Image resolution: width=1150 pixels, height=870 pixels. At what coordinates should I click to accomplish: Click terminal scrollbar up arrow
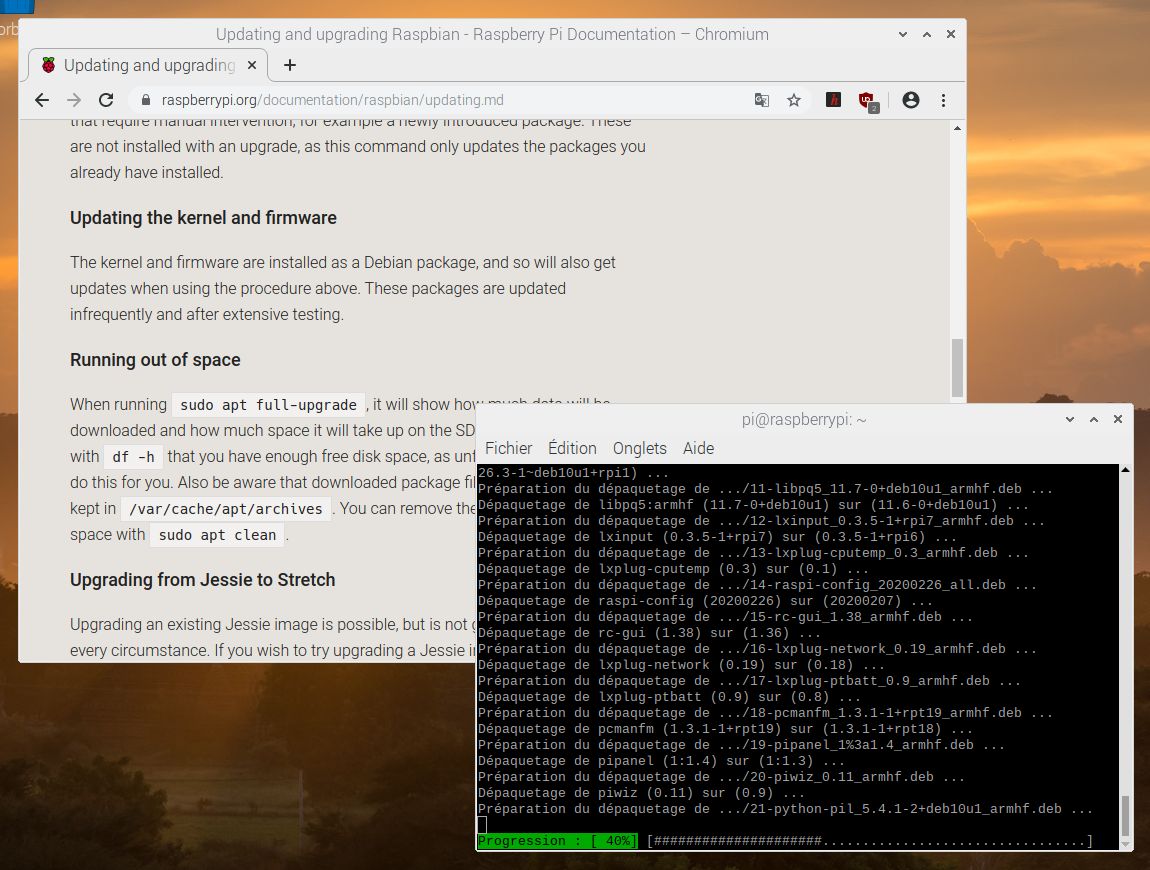tap(1125, 469)
